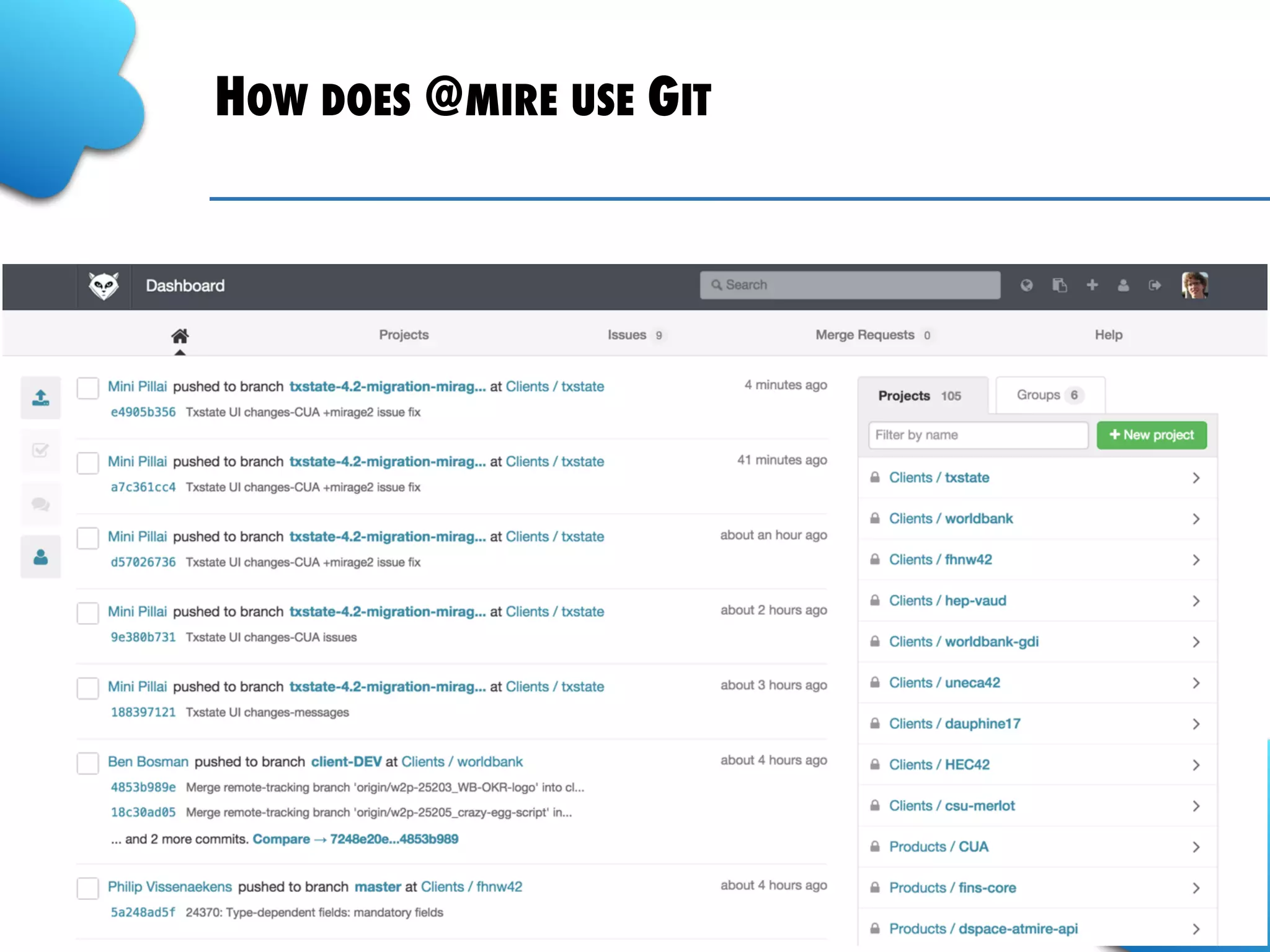The image size is (1270, 952).
Task: Filter activity by team person icon
Action: (41, 557)
